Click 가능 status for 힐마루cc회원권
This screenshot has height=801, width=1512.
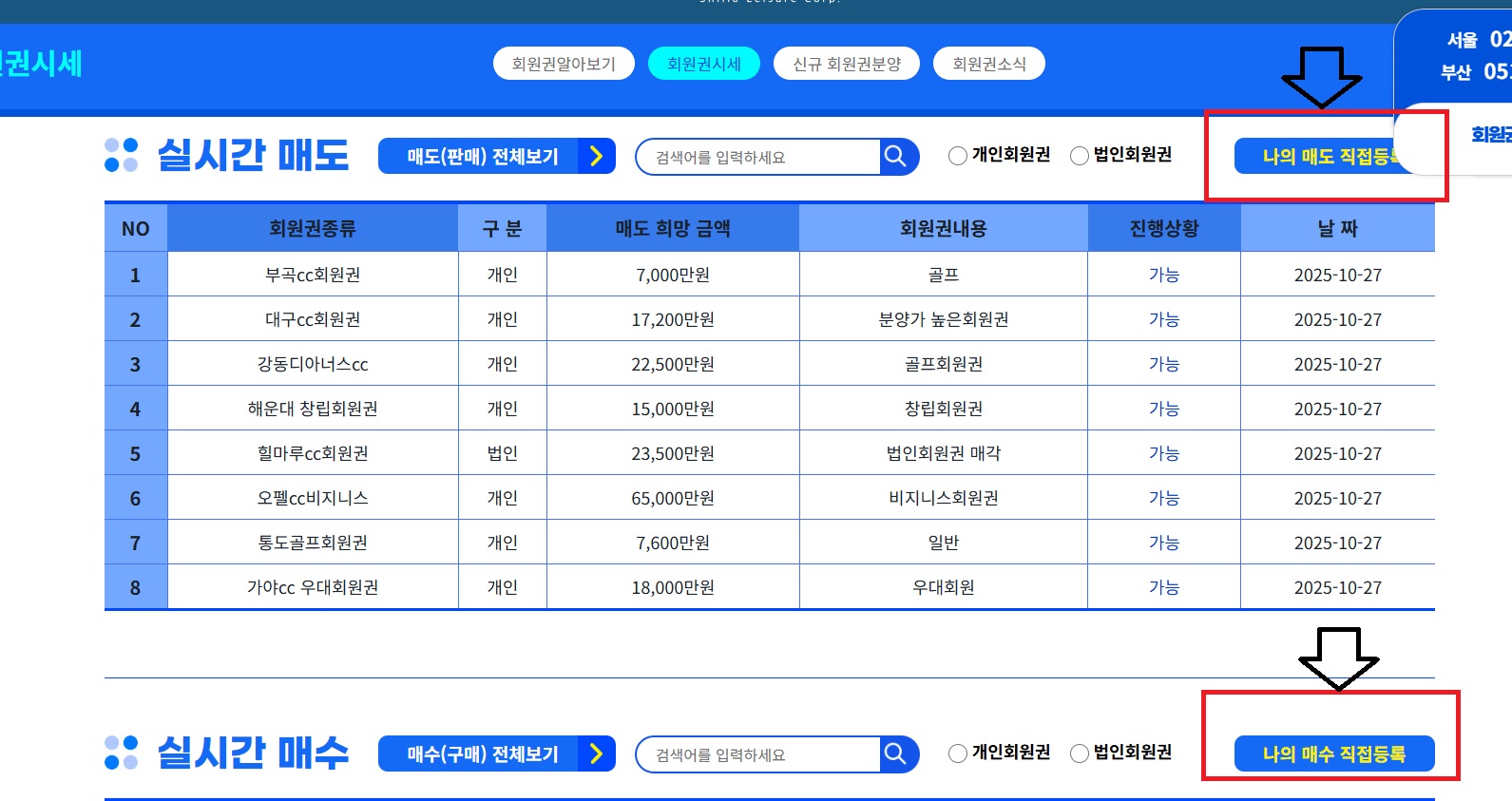1164,453
